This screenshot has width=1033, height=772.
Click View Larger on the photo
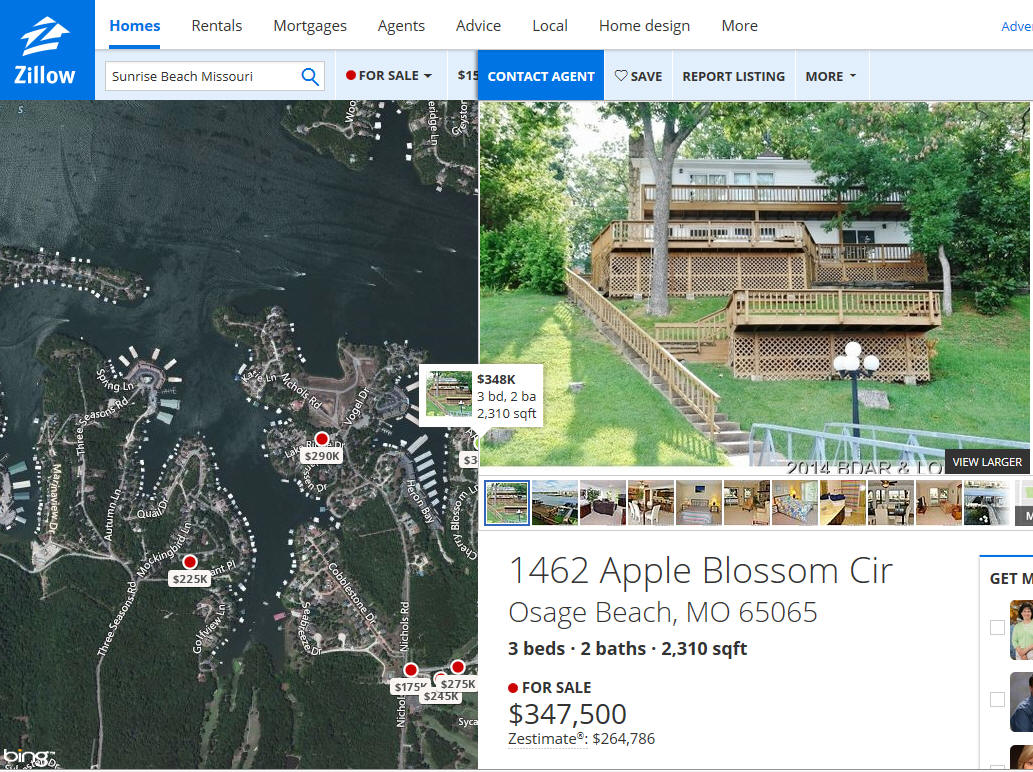pyautogui.click(x=986, y=462)
